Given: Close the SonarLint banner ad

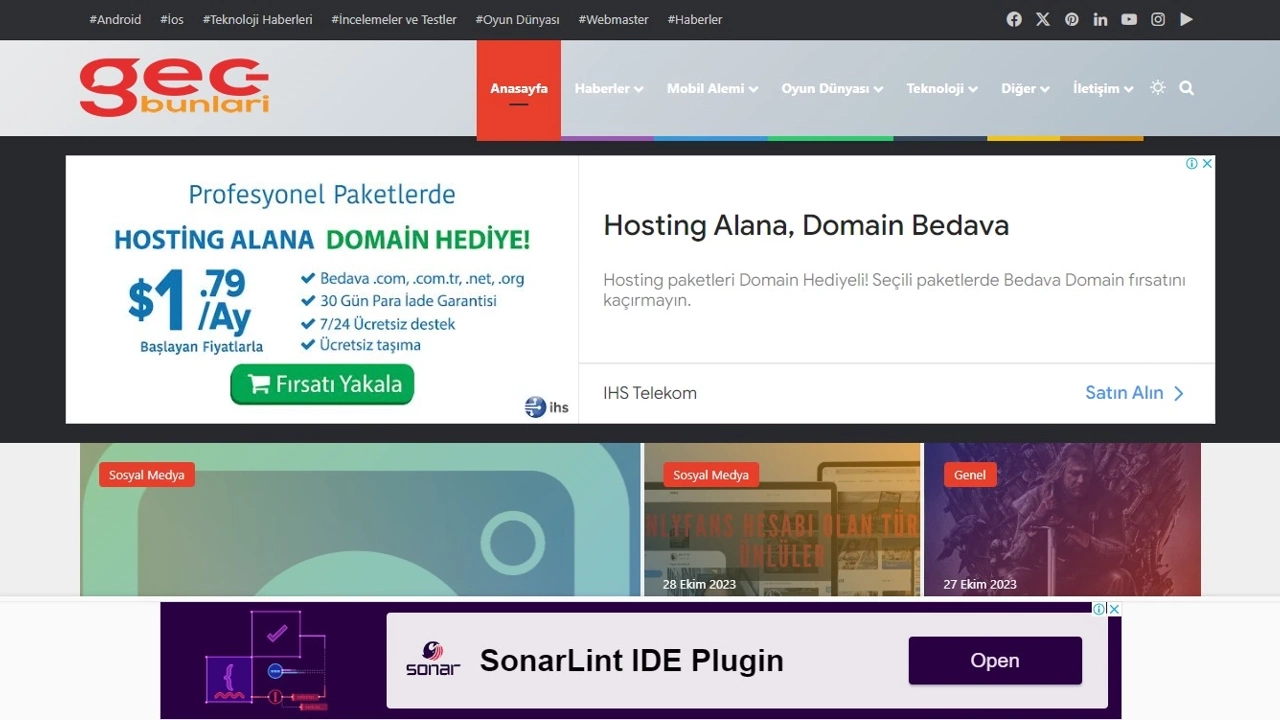Looking at the screenshot, I should click(x=1114, y=609).
